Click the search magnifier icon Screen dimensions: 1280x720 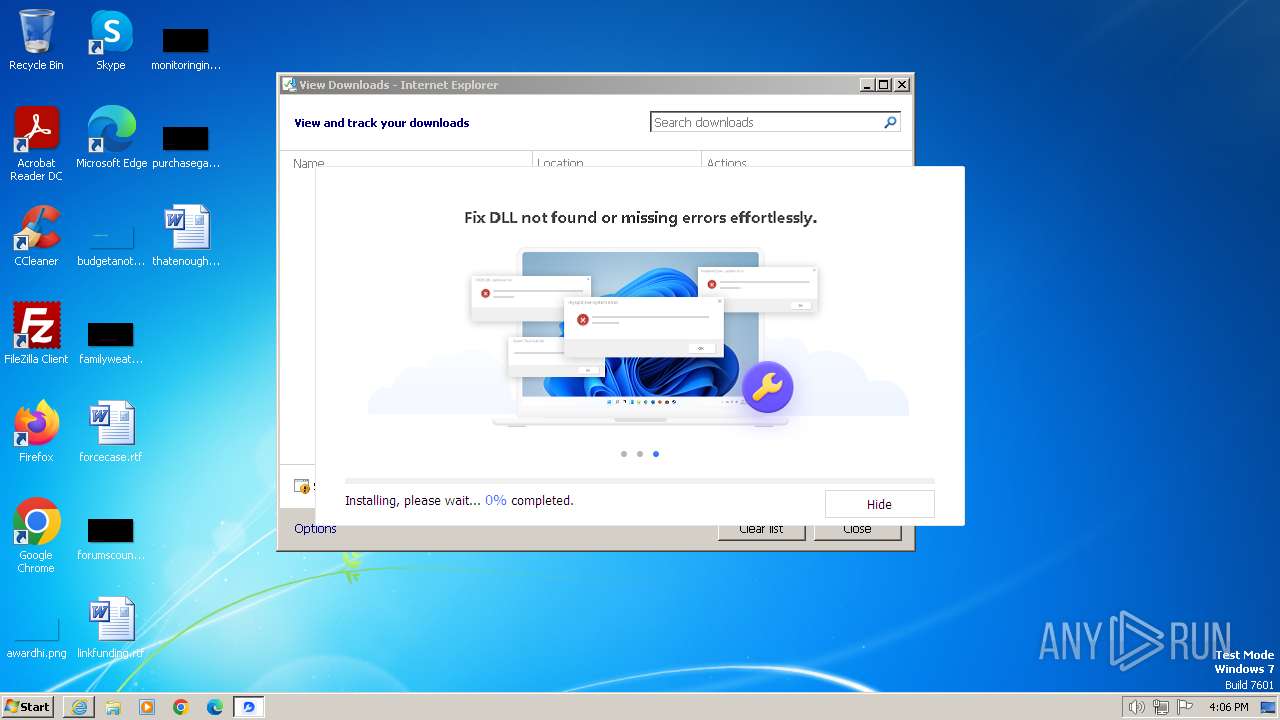click(x=890, y=122)
